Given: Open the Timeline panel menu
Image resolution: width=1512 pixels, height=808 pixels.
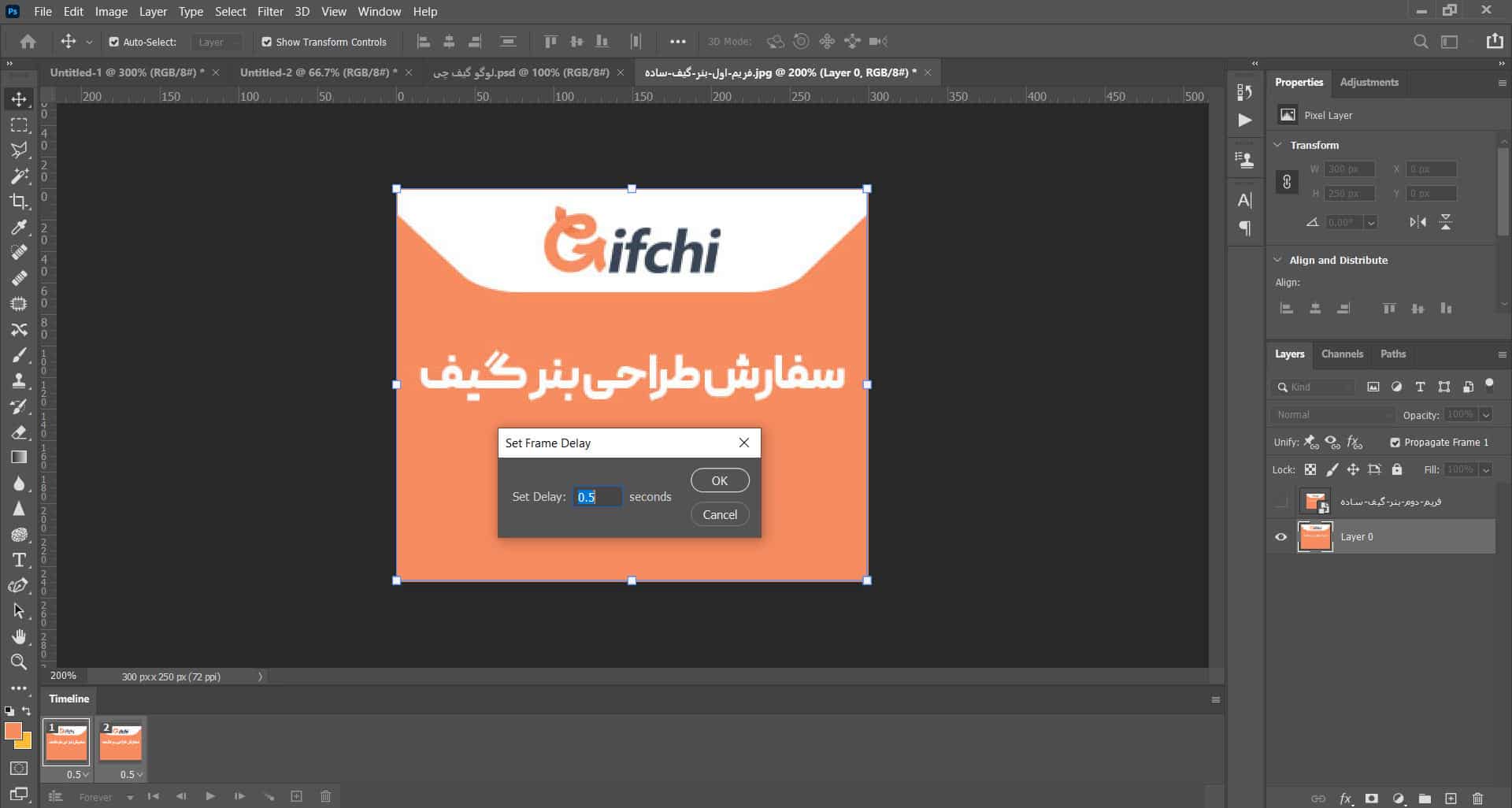Looking at the screenshot, I should point(1215,699).
